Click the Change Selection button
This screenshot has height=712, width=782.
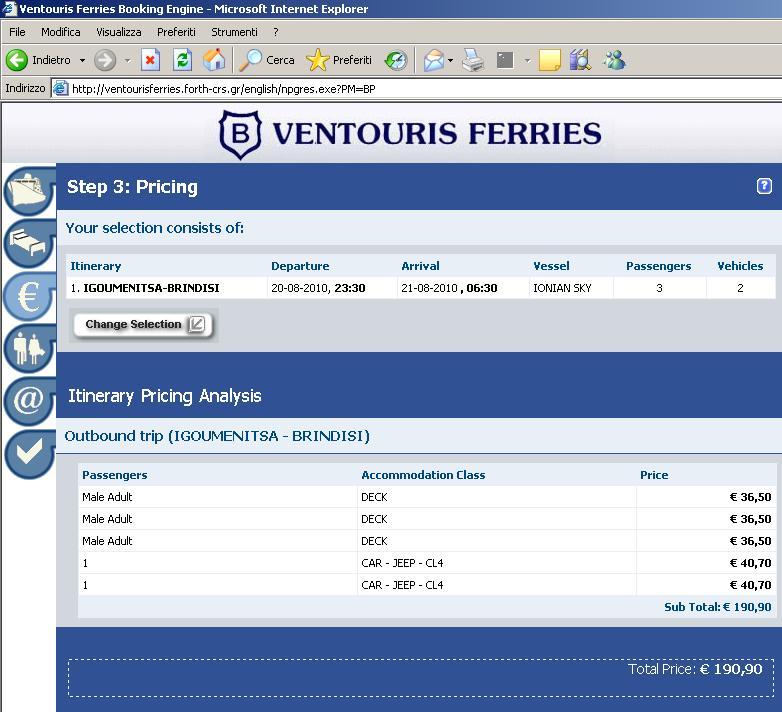(143, 325)
